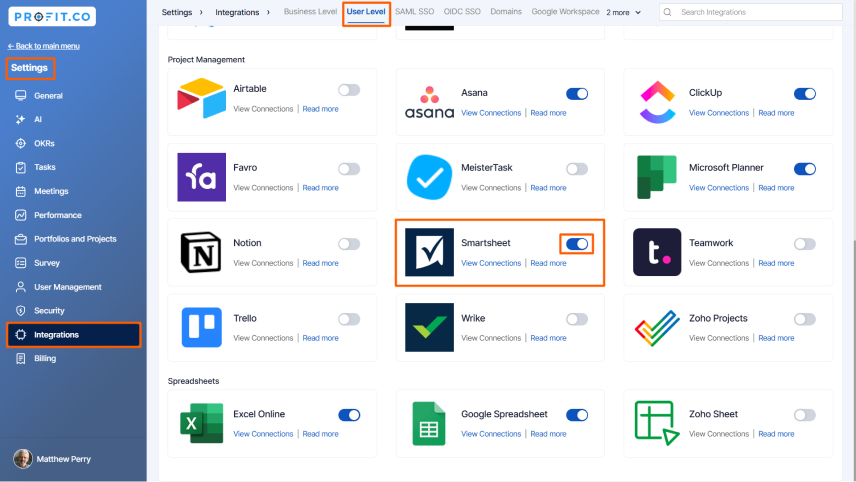Click the Settings breadcrumb

[177, 12]
